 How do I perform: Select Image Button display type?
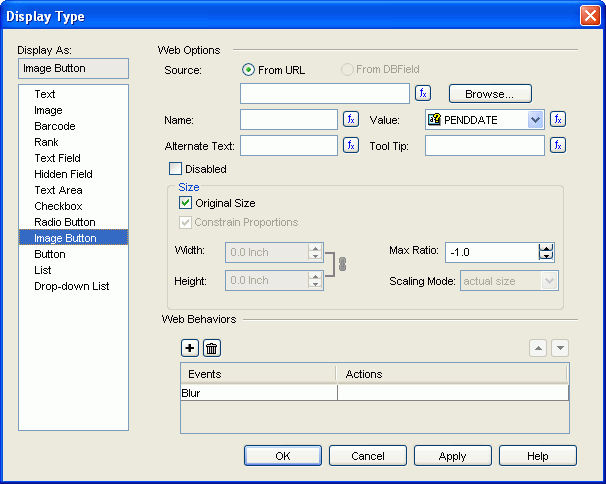pyautogui.click(x=73, y=238)
